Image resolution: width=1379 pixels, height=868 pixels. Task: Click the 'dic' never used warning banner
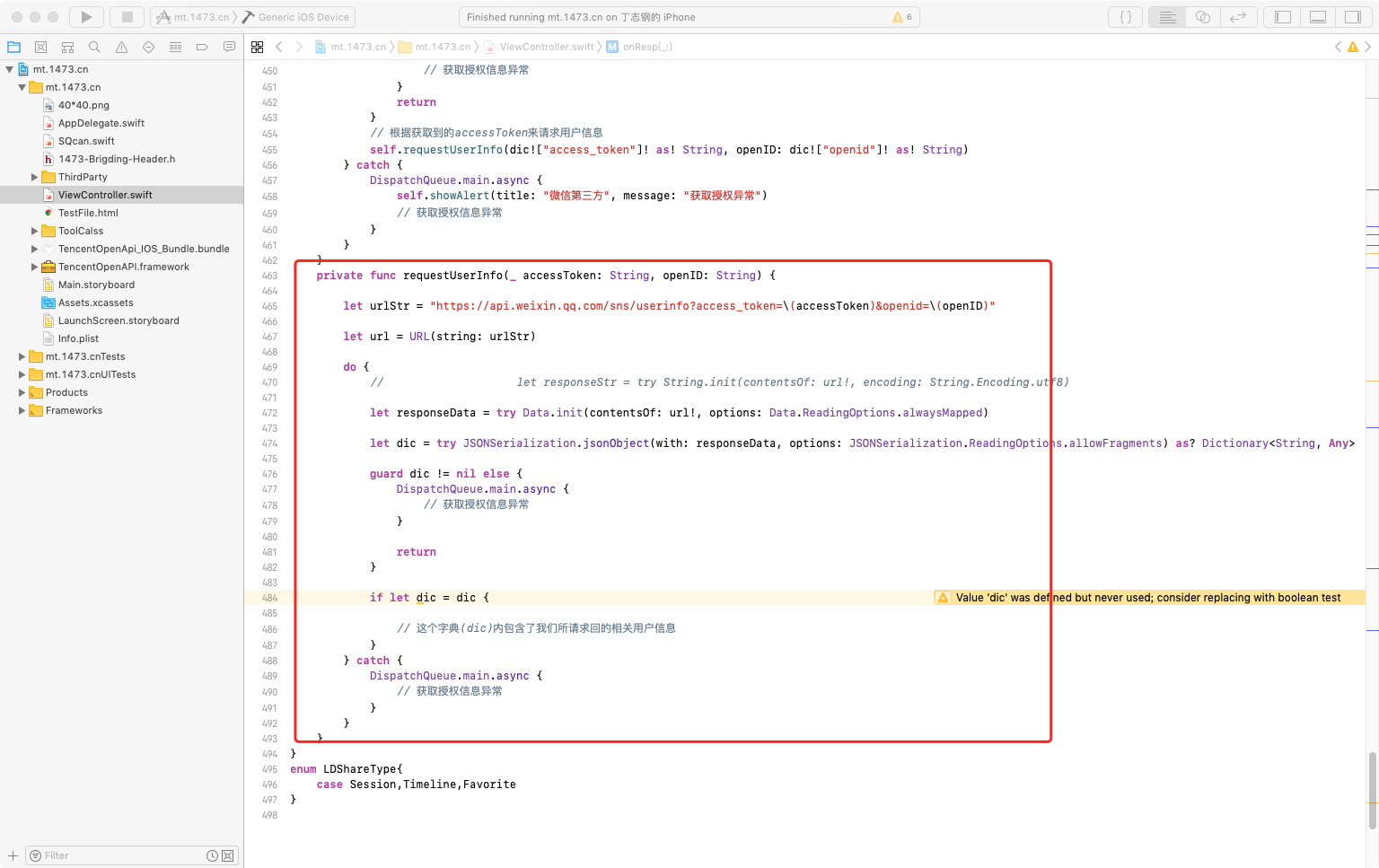coord(1149,598)
